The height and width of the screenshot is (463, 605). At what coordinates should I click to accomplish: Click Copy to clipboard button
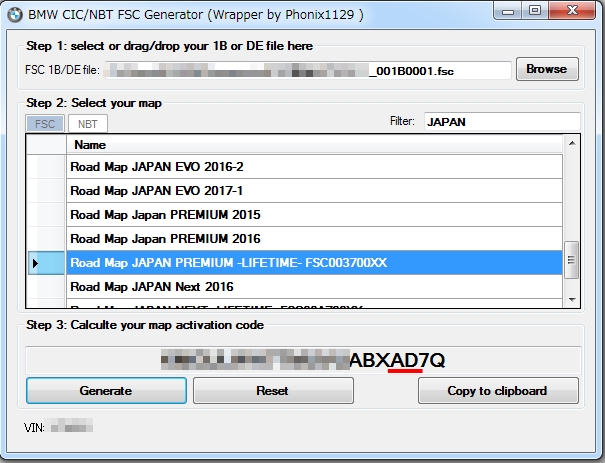pos(498,390)
